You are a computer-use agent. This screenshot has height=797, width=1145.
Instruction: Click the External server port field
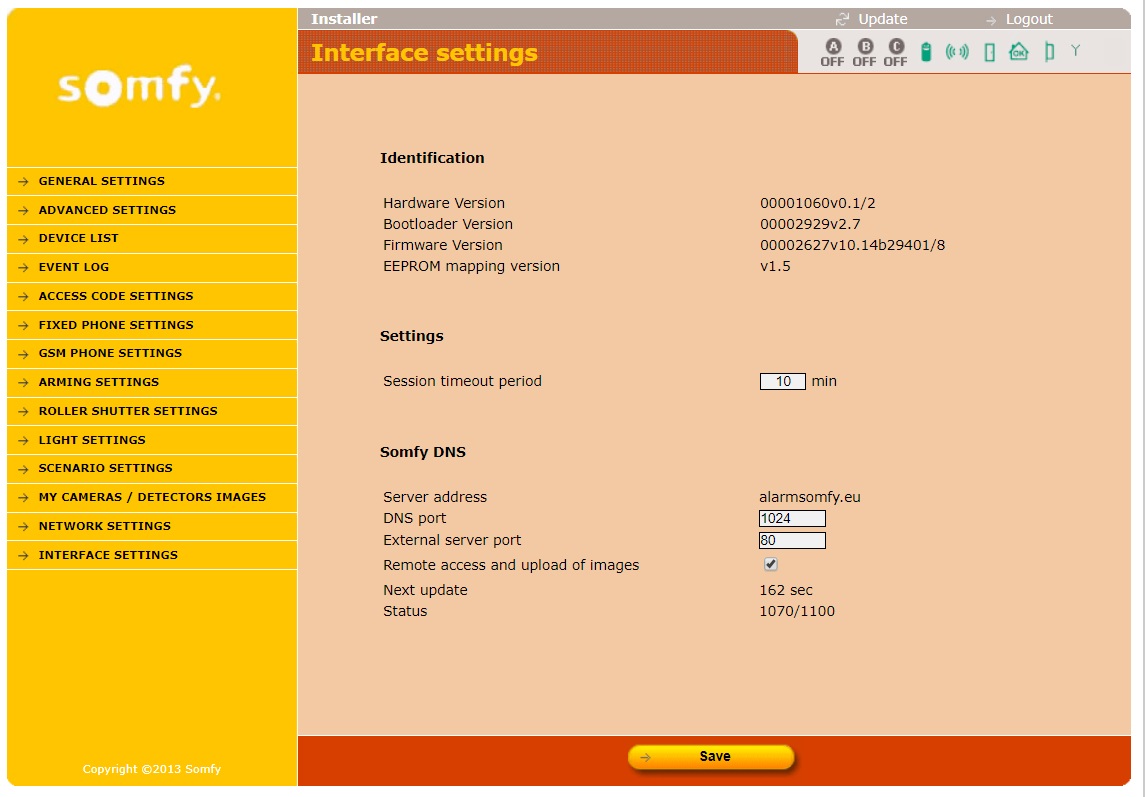coord(792,541)
